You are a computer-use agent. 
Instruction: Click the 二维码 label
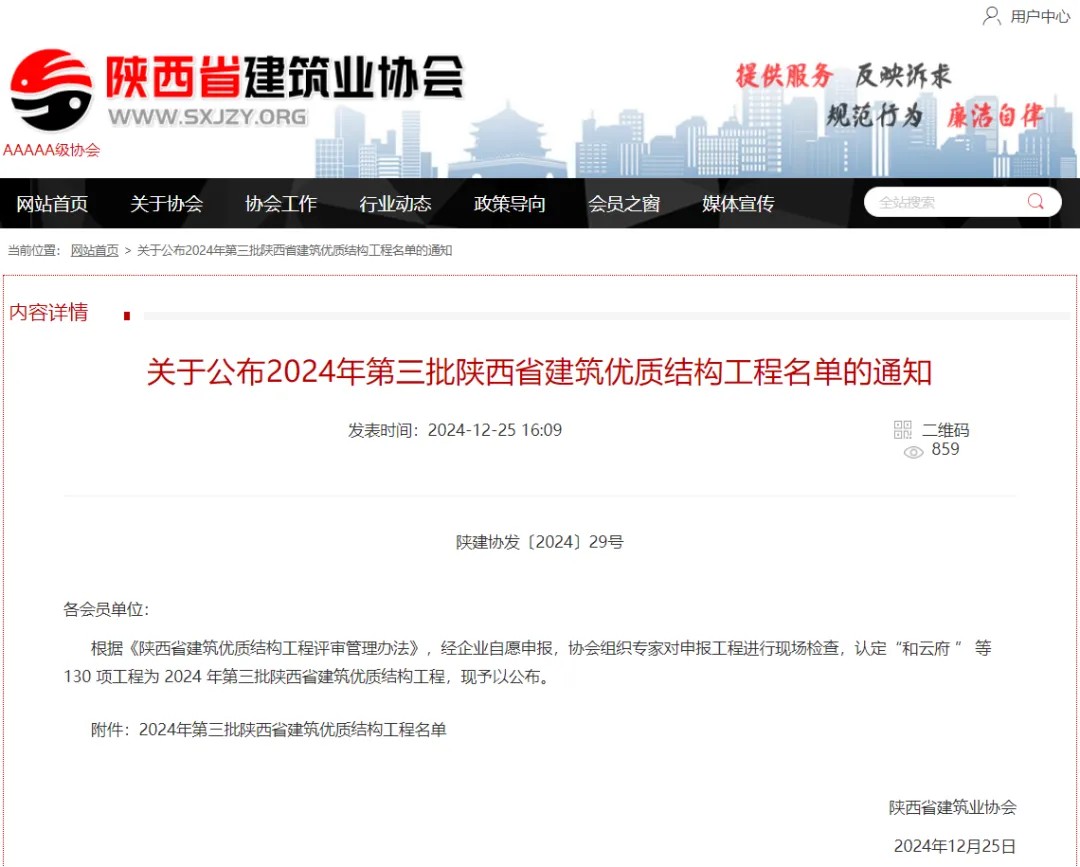tap(946, 430)
